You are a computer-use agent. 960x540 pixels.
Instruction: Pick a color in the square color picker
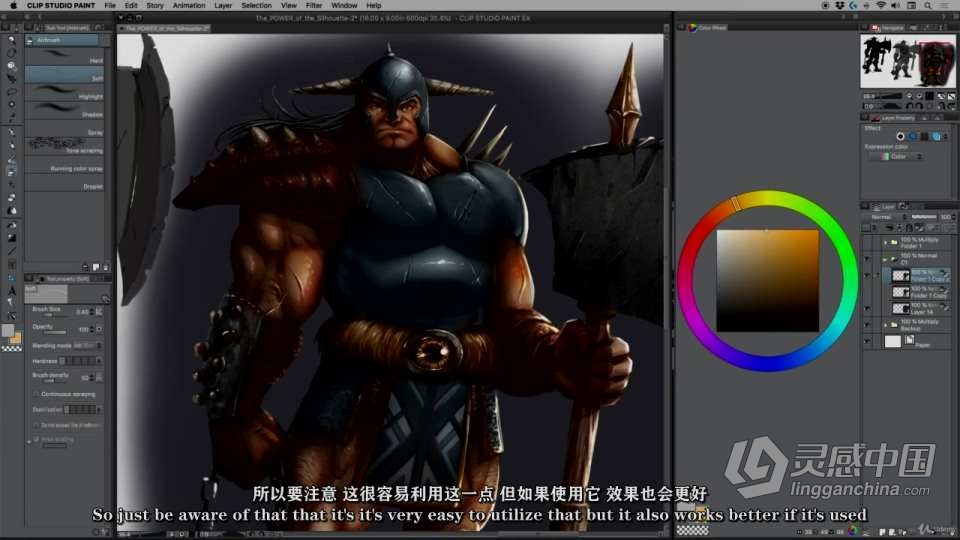coord(767,281)
